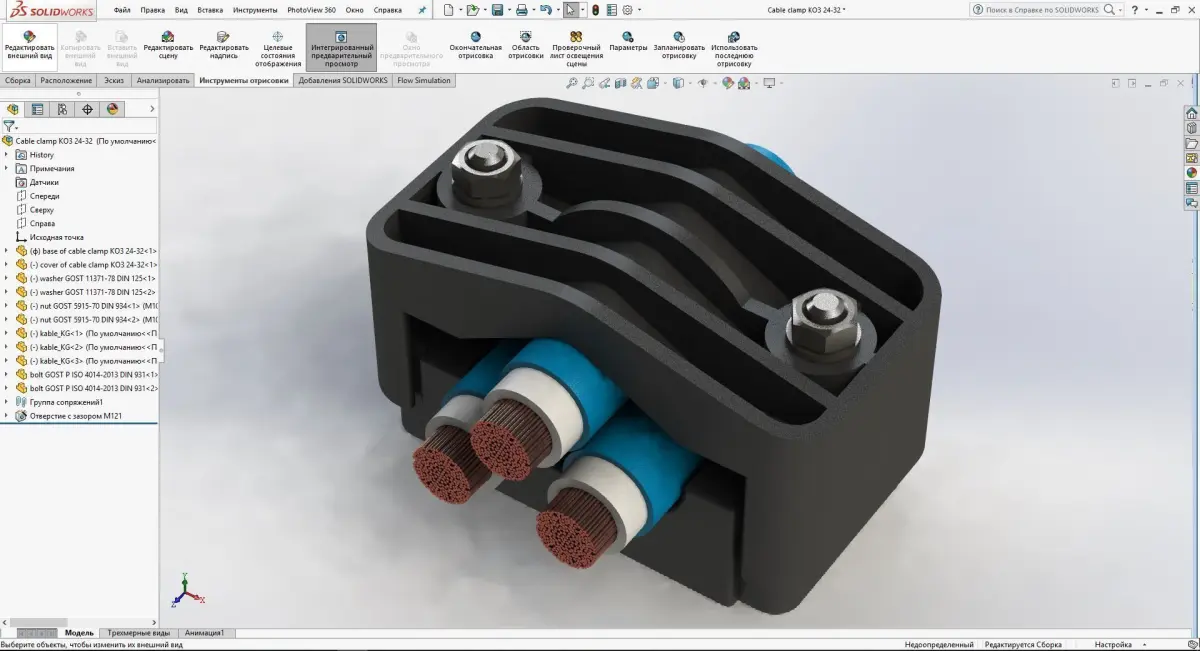Click Zoom to fit icon
This screenshot has height=651, width=1200.
pos(573,83)
